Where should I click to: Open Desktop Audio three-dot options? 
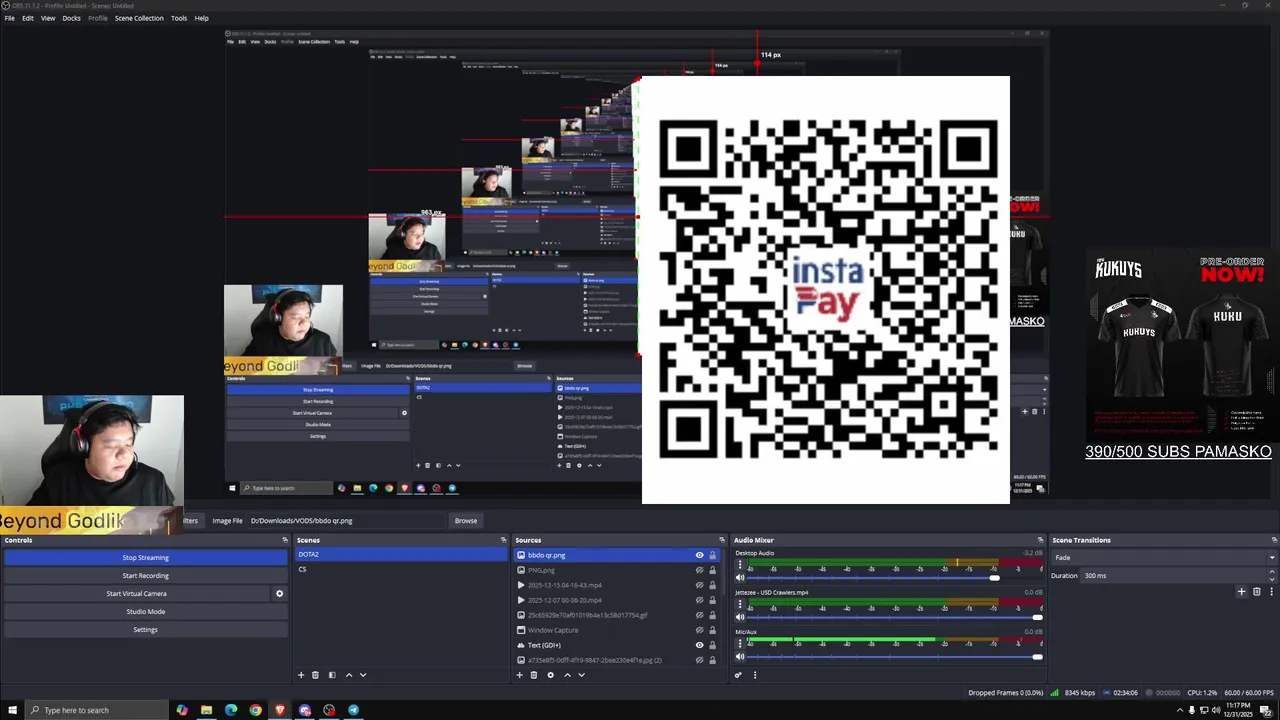[740, 566]
